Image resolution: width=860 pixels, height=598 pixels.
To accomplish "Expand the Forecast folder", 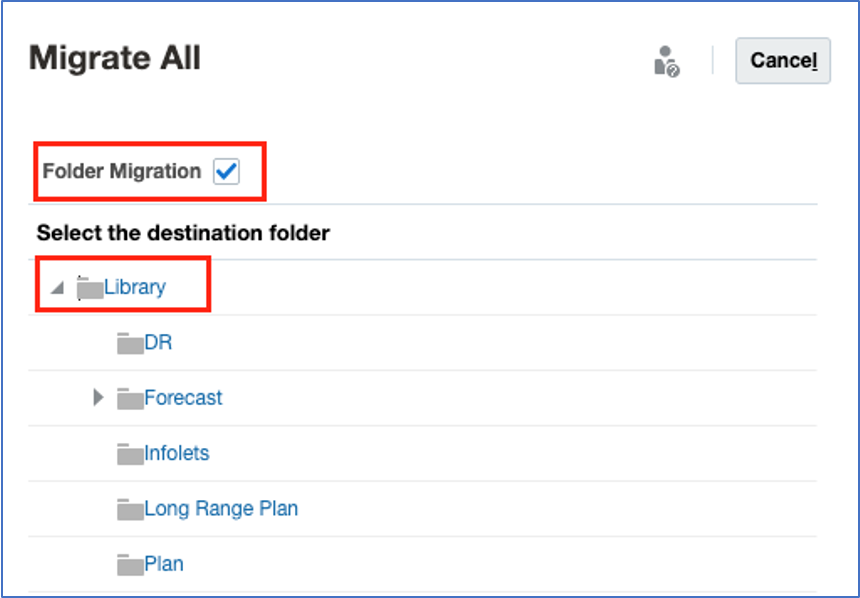I will tap(98, 398).
